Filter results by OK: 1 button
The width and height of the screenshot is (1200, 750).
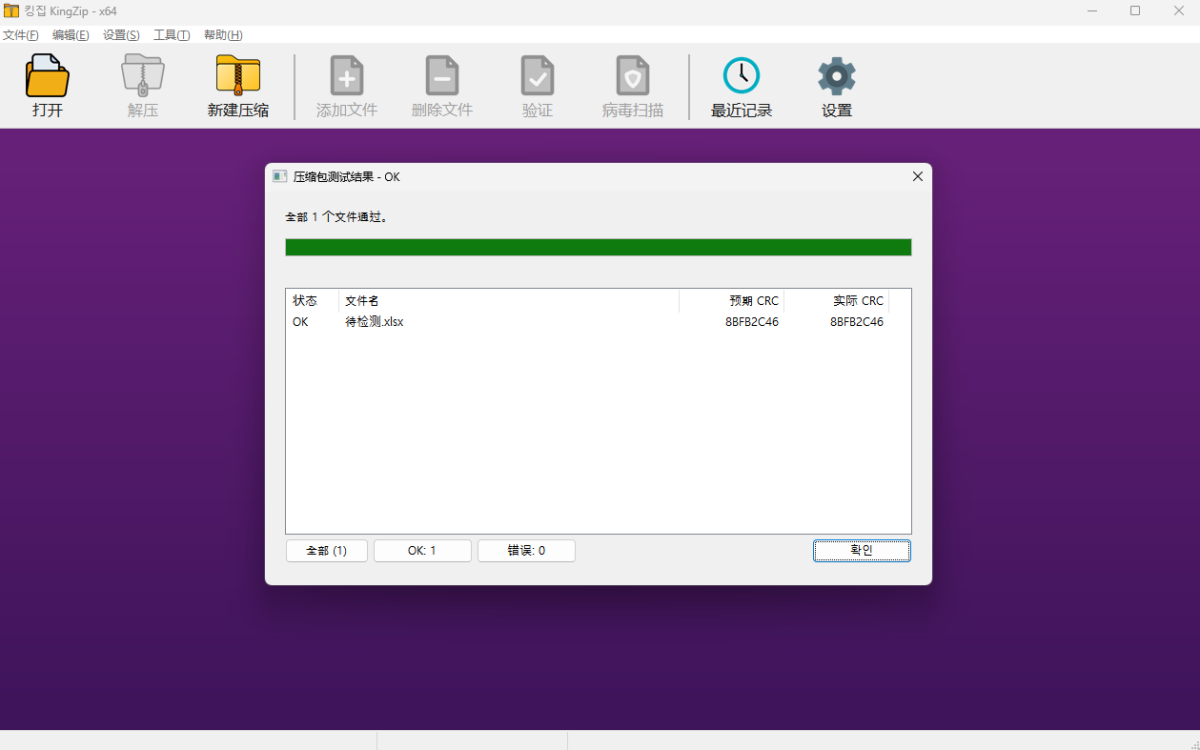422,551
